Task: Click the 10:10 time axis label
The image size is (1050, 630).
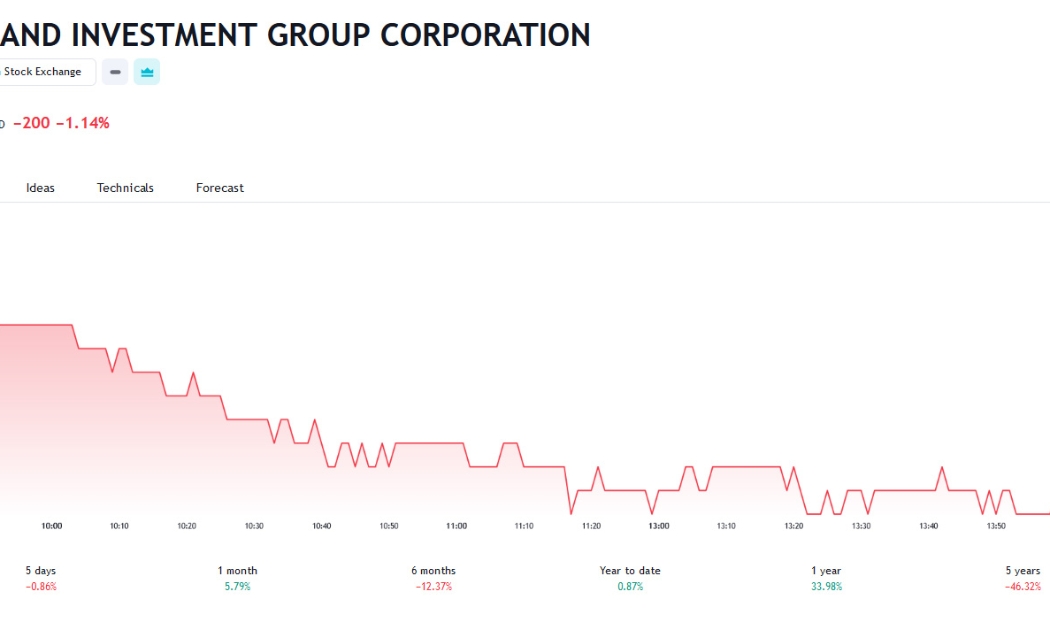Action: [x=119, y=526]
